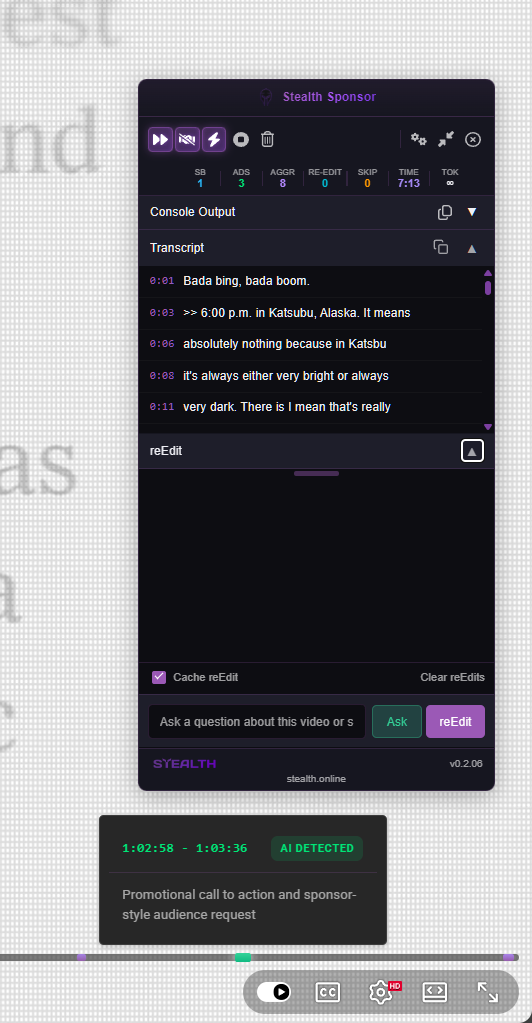Click the trash can delete icon
532x1023 pixels.
pos(268,140)
